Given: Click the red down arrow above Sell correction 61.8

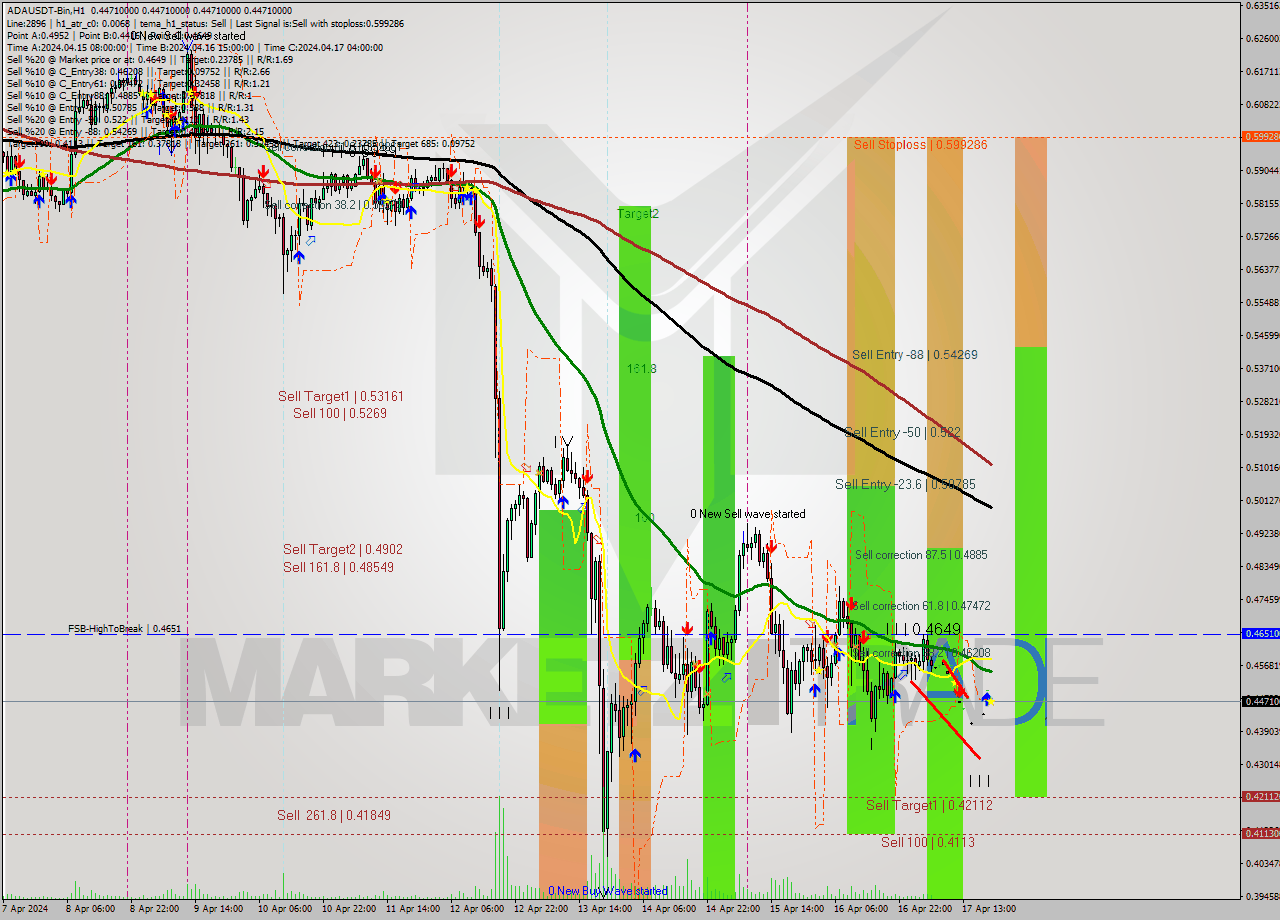Looking at the screenshot, I should coord(851,604).
